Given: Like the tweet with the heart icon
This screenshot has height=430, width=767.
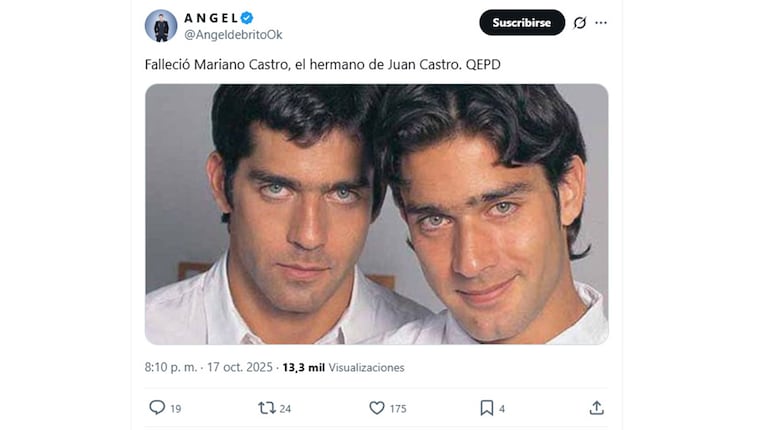Looking at the screenshot, I should pos(377,408).
